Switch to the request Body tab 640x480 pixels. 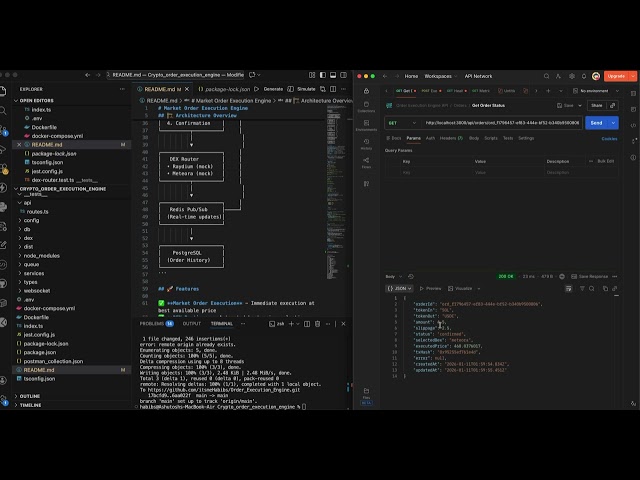pos(473,138)
